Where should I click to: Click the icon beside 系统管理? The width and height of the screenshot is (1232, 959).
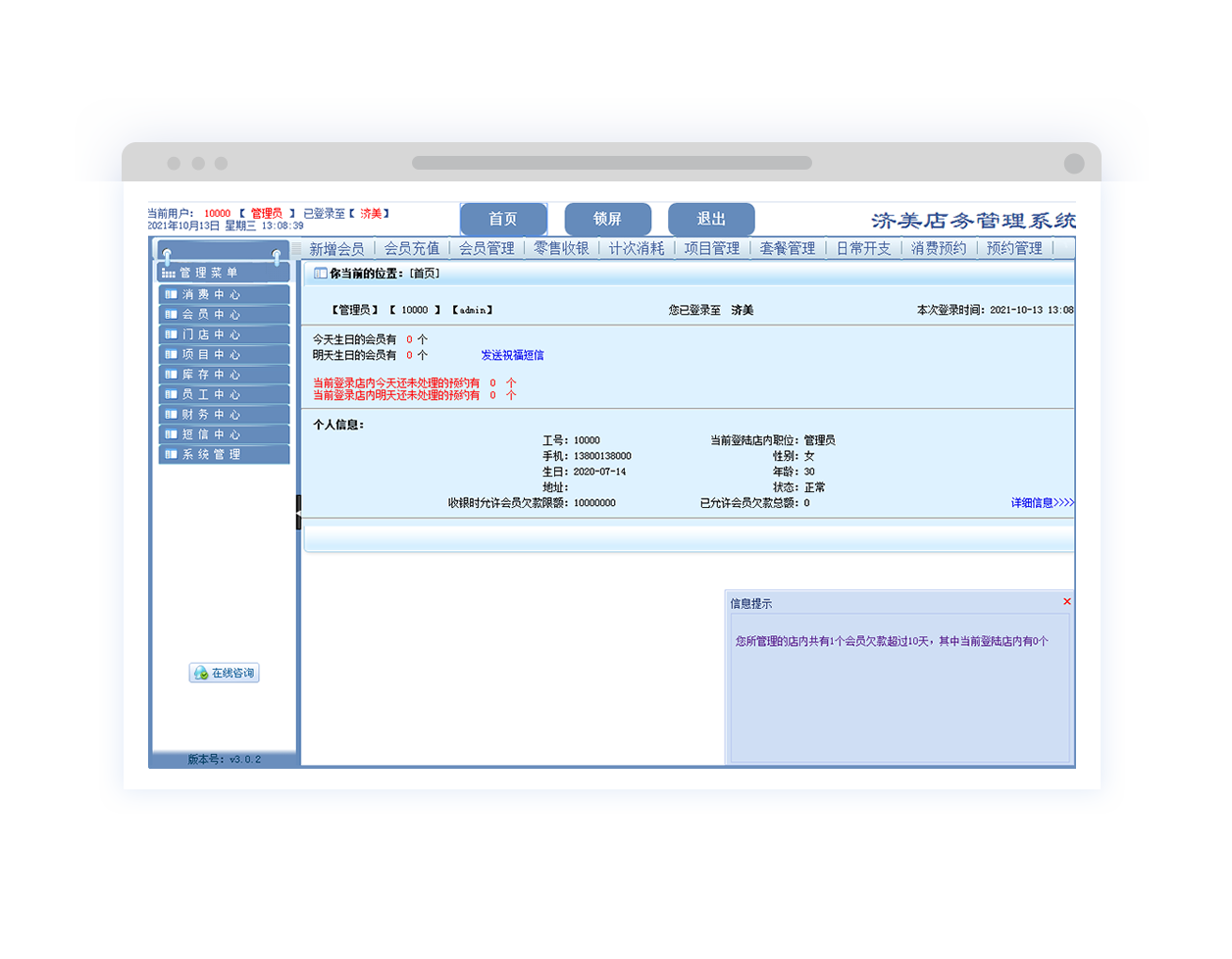point(172,455)
